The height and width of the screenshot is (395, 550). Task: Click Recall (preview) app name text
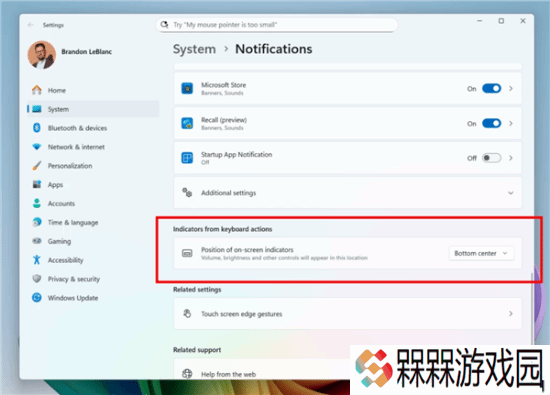[224, 120]
